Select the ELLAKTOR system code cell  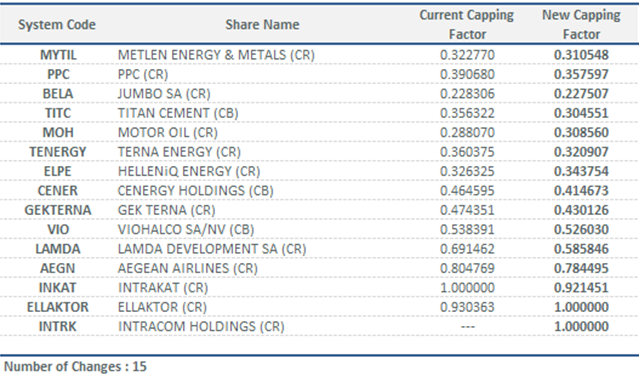58,307
